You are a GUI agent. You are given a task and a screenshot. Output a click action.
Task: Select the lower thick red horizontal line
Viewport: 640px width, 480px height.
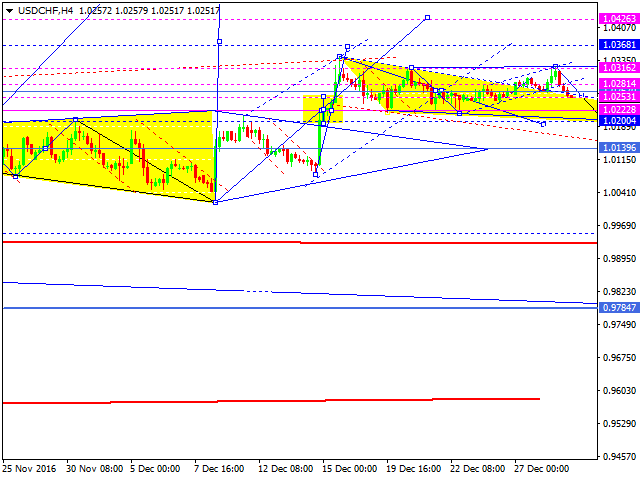pyautogui.click(x=271, y=401)
